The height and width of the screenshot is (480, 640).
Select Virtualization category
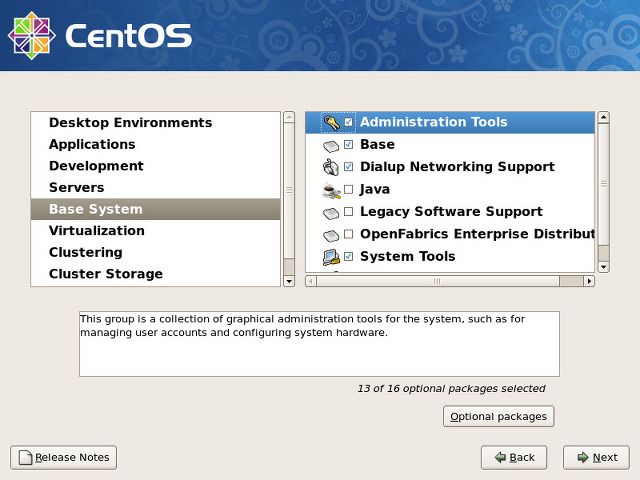(x=156, y=231)
